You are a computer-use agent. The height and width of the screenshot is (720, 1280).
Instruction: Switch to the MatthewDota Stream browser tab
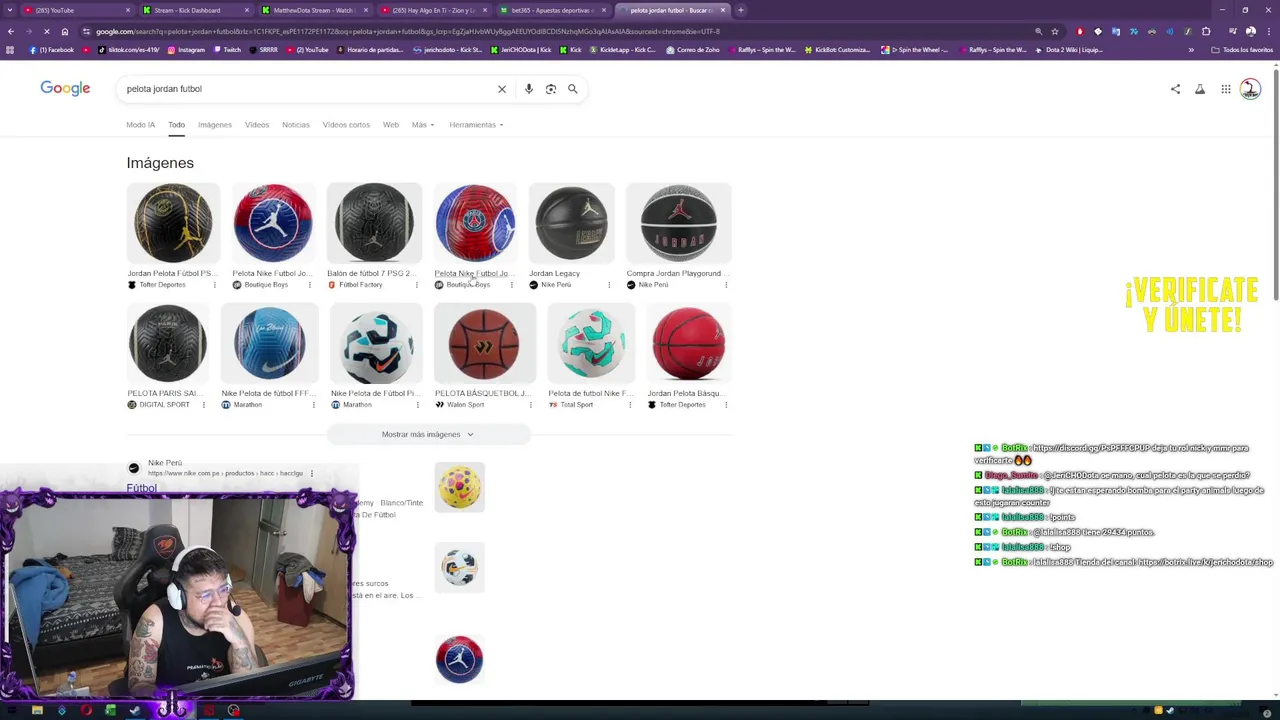[314, 10]
